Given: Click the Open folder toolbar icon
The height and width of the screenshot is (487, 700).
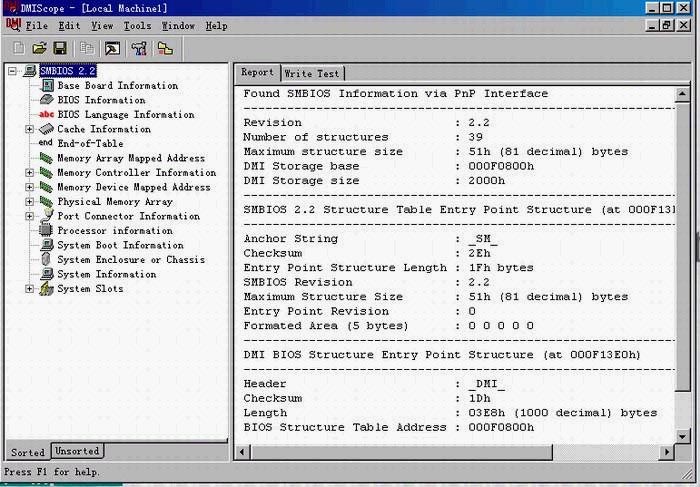Looking at the screenshot, I should click(40, 48).
